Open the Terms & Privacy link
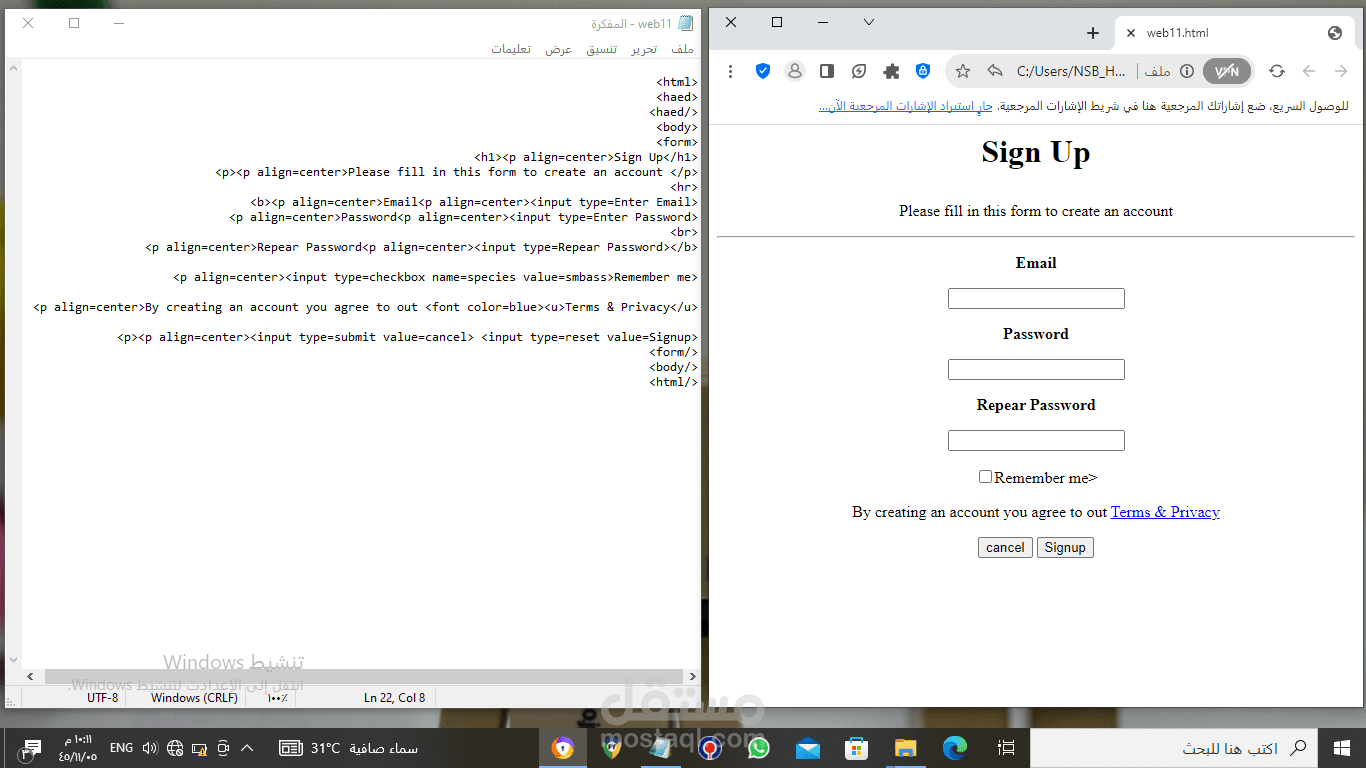The image size is (1366, 768). point(1165,512)
